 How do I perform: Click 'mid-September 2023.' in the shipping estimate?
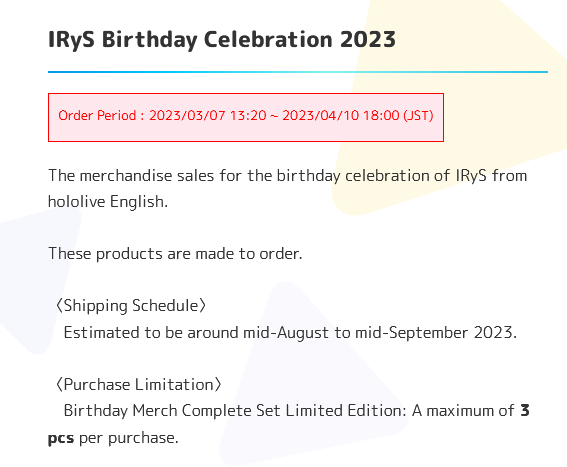pyautogui.click(x=436, y=333)
